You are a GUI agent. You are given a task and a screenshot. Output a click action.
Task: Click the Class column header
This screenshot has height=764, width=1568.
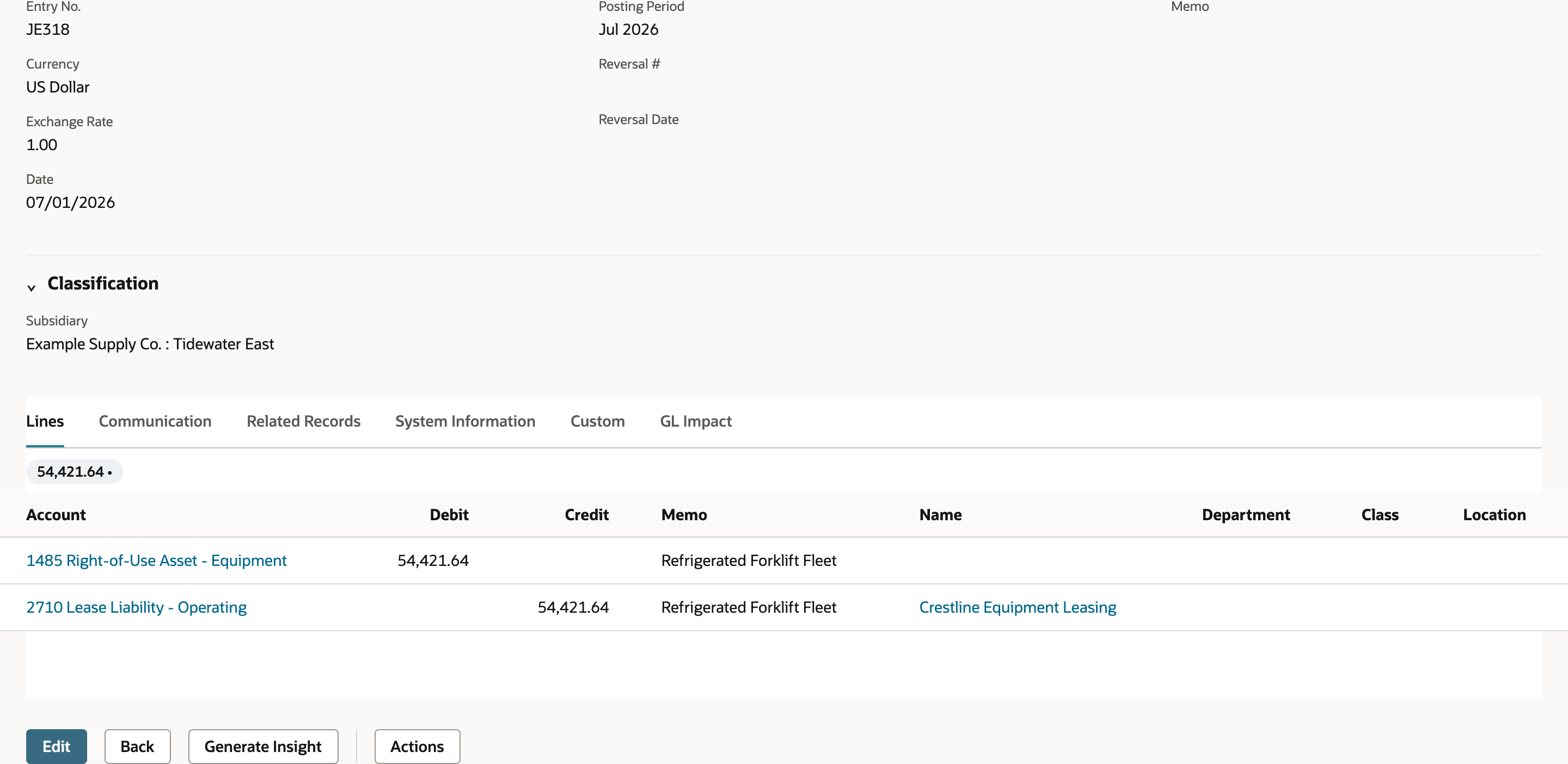(1380, 515)
